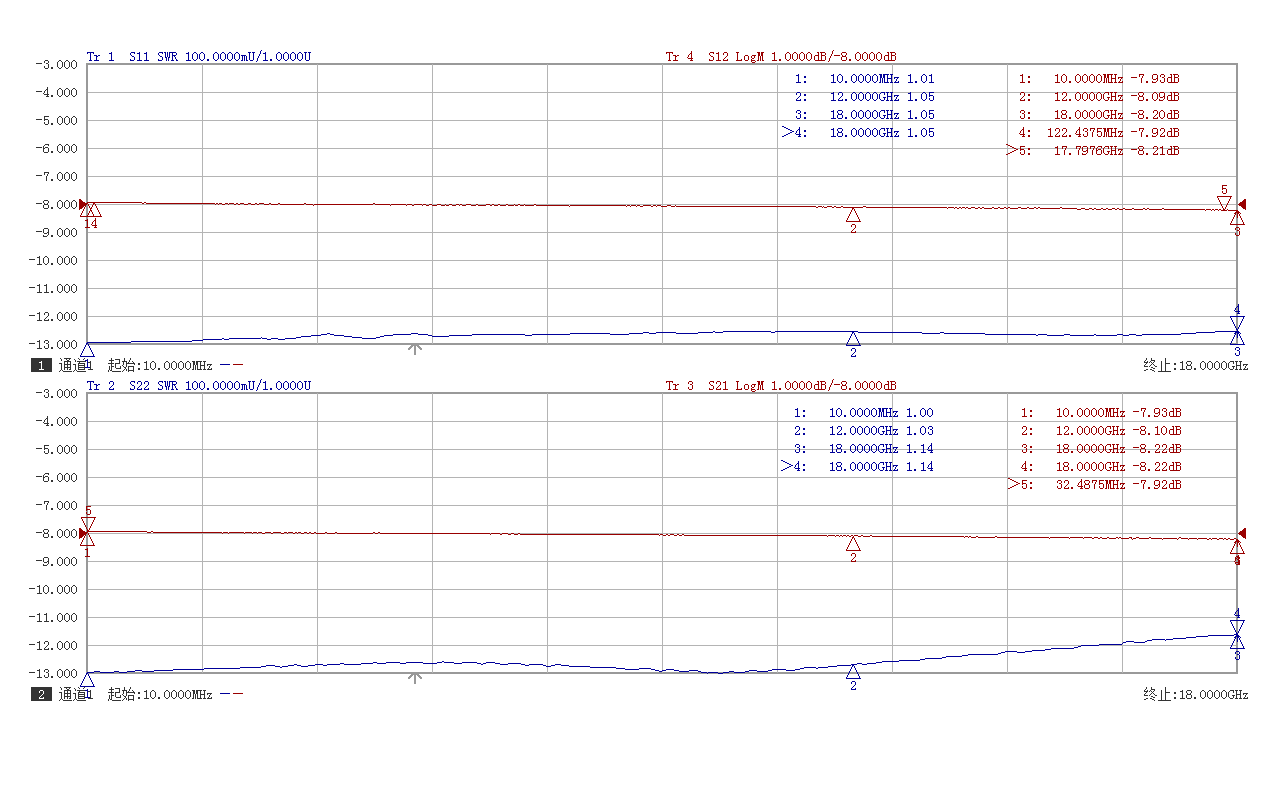
Task: Select active marker 5 on S12 trace
Action: click(x=1224, y=203)
